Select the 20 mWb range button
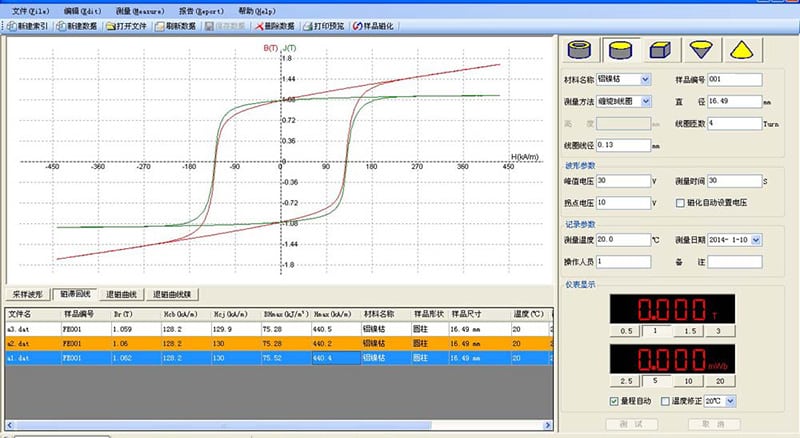 coord(720,381)
